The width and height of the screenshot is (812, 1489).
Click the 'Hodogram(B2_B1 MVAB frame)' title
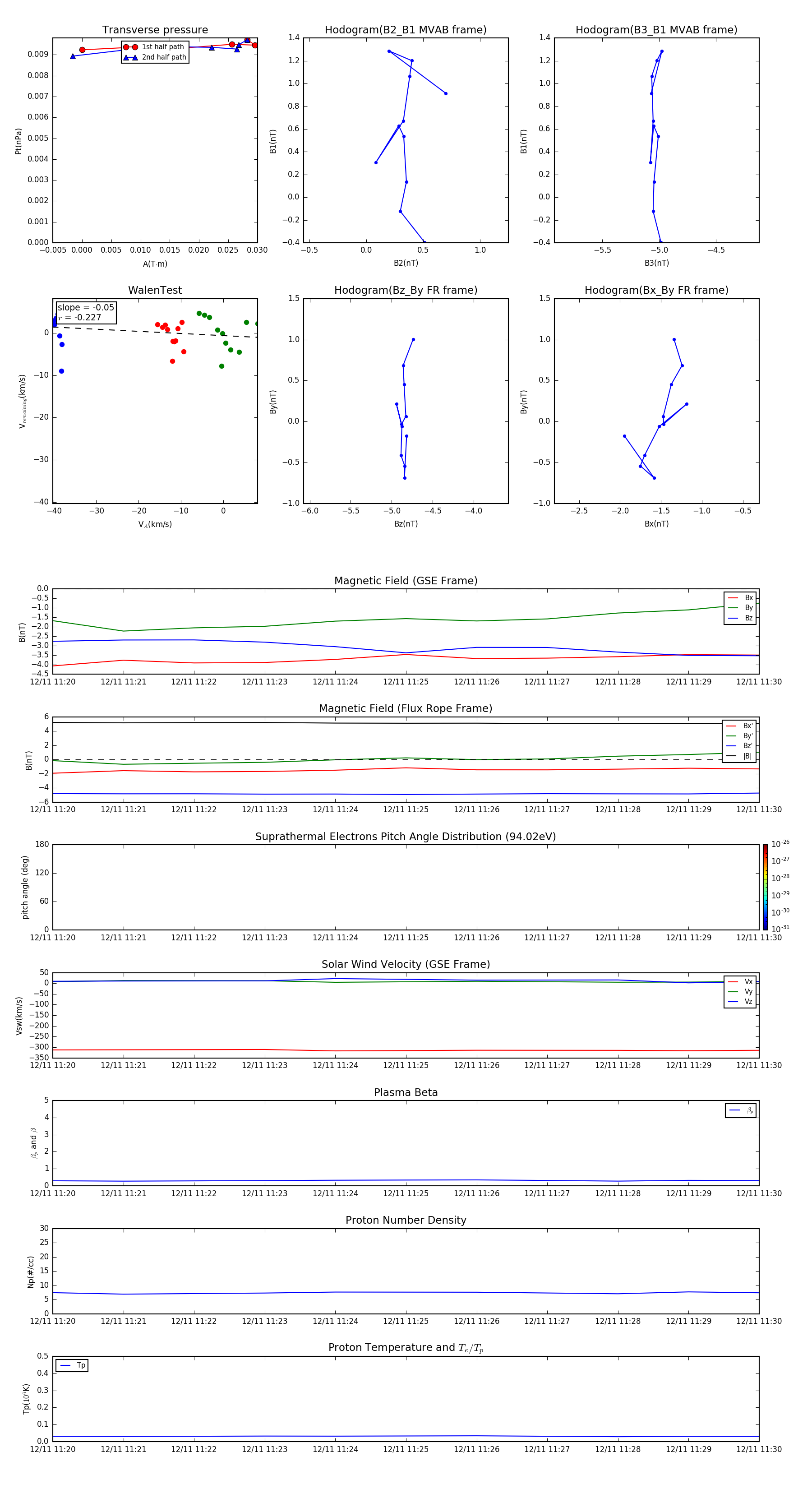pos(406,30)
